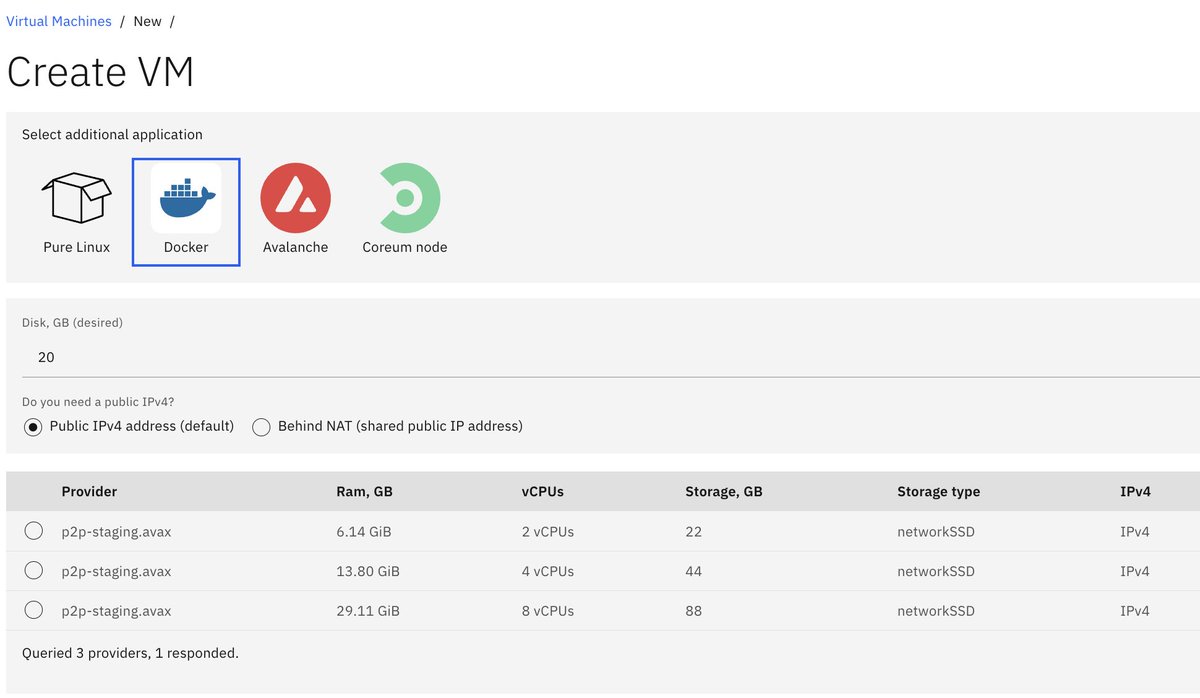
Task: Click networkSSD in the 22 GB row
Action: coord(936,532)
